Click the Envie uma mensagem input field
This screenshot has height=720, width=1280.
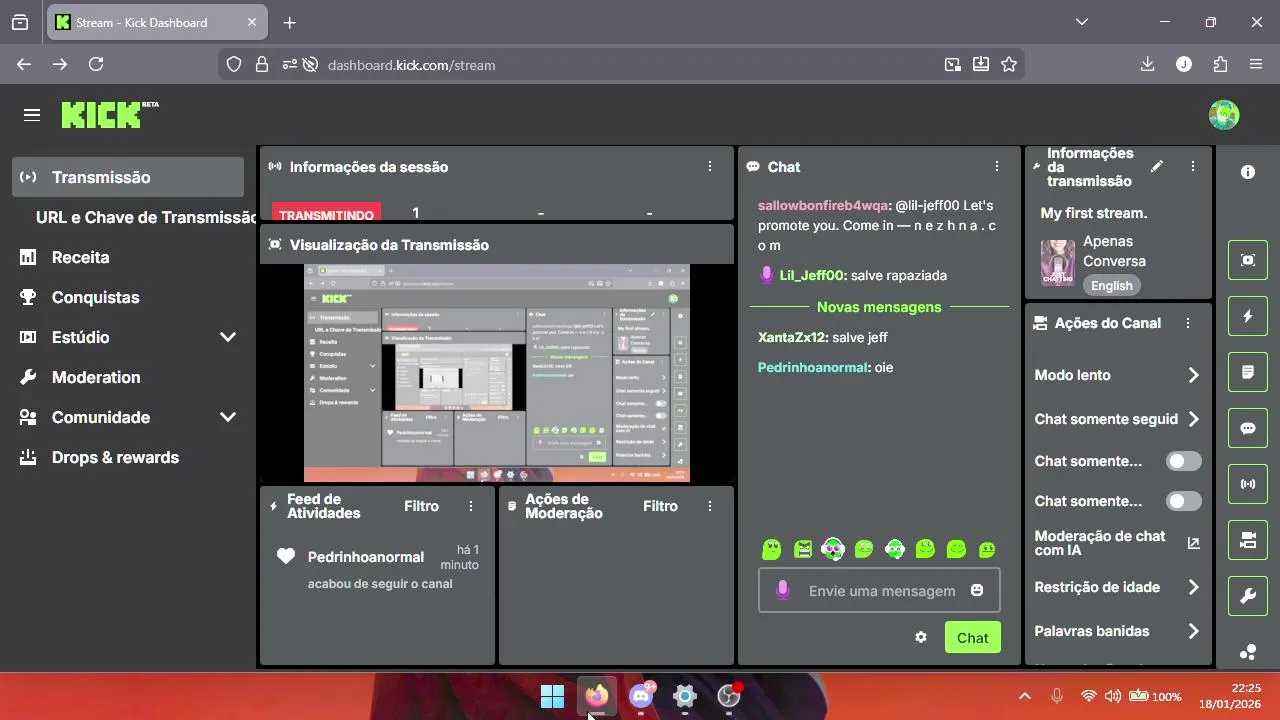(x=880, y=591)
